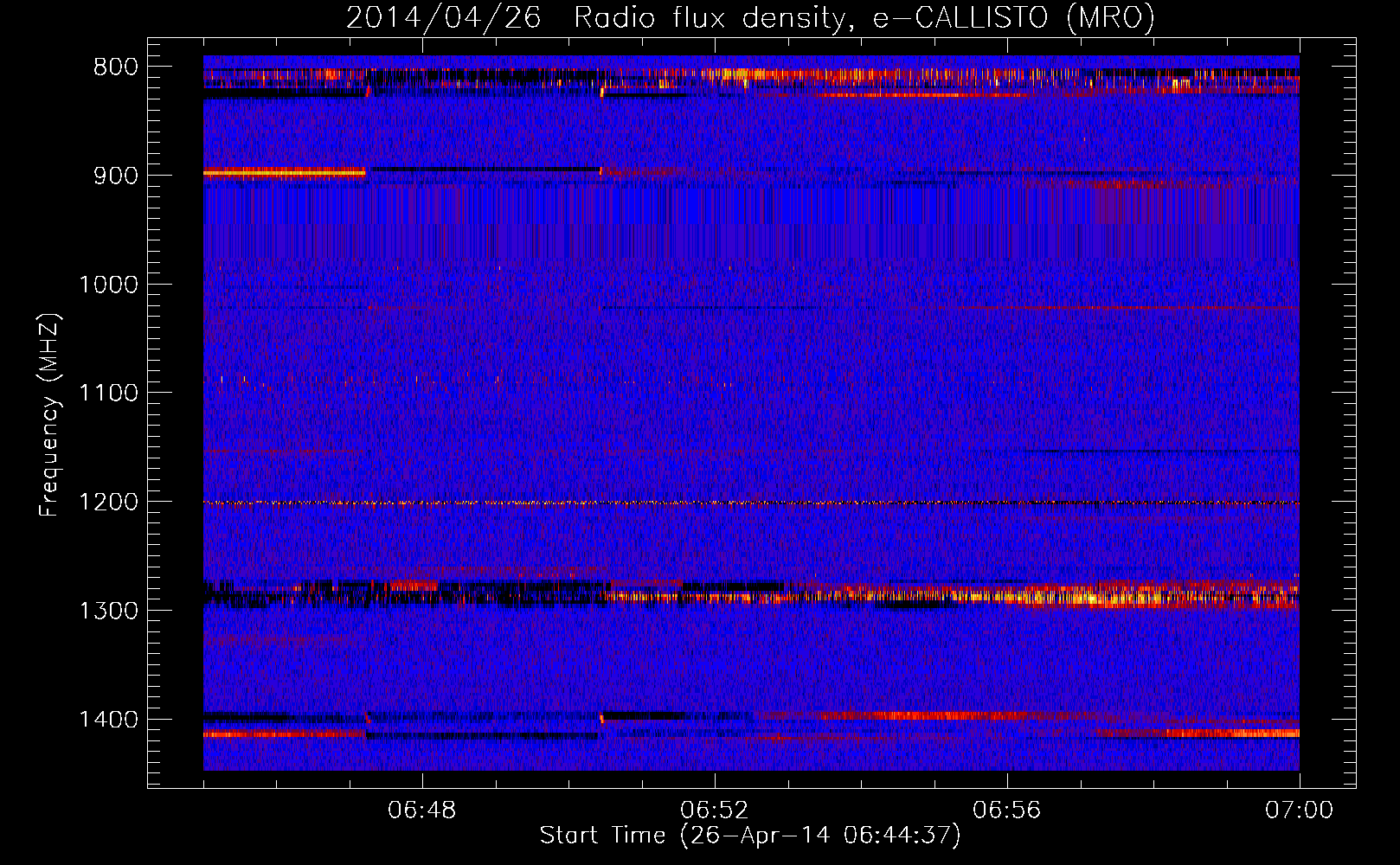
Task: Select the '1400' frequency axis label
Action: [x=109, y=720]
